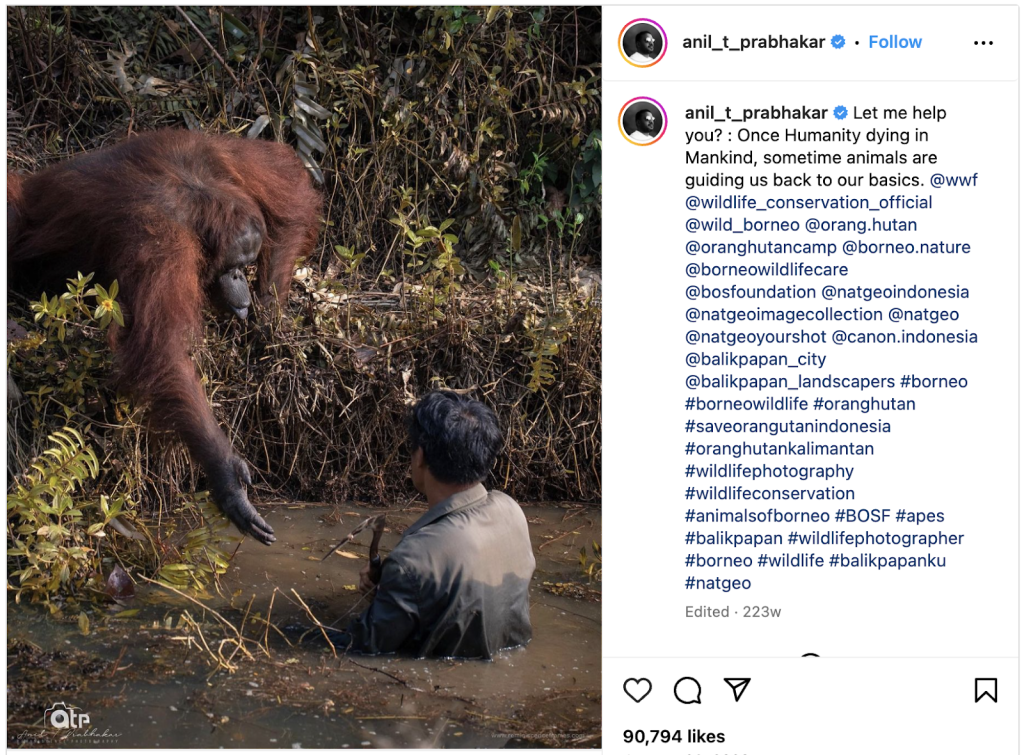Image resolution: width=1024 pixels, height=755 pixels.
Task: Open the #saveorangutanindonesia hashtag
Action: [x=787, y=426]
